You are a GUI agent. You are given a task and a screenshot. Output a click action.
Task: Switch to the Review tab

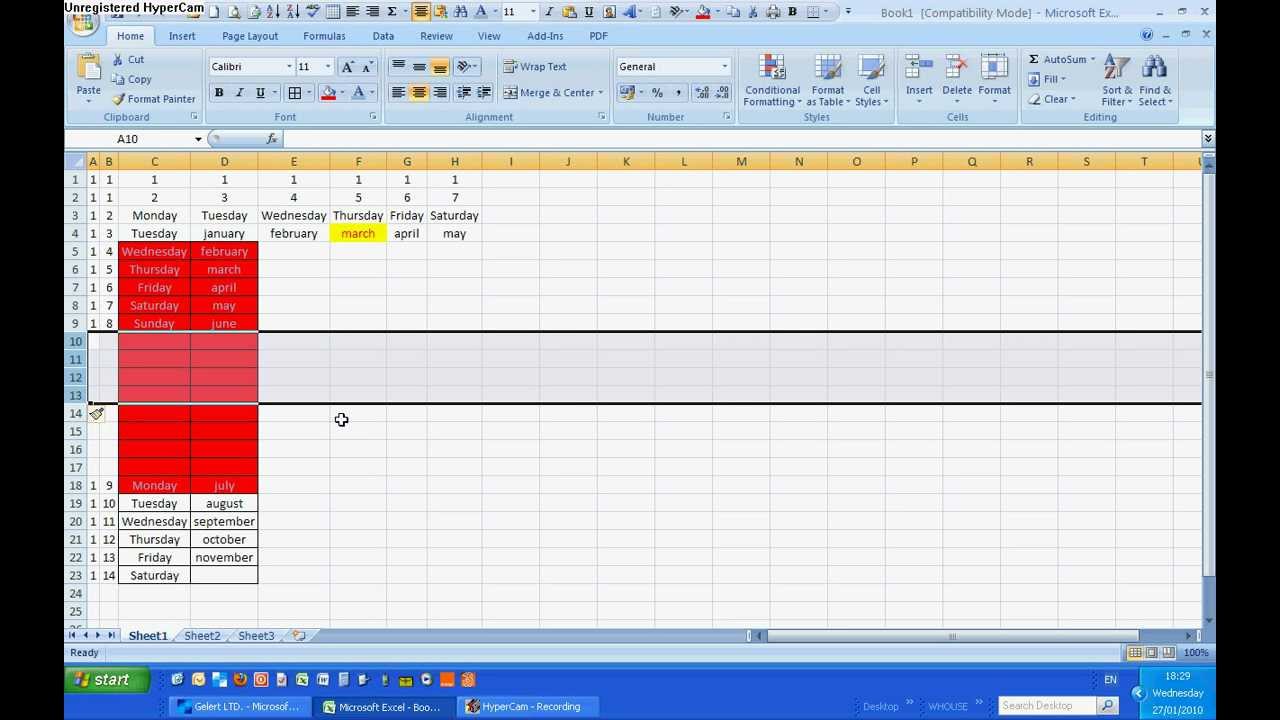(x=436, y=36)
